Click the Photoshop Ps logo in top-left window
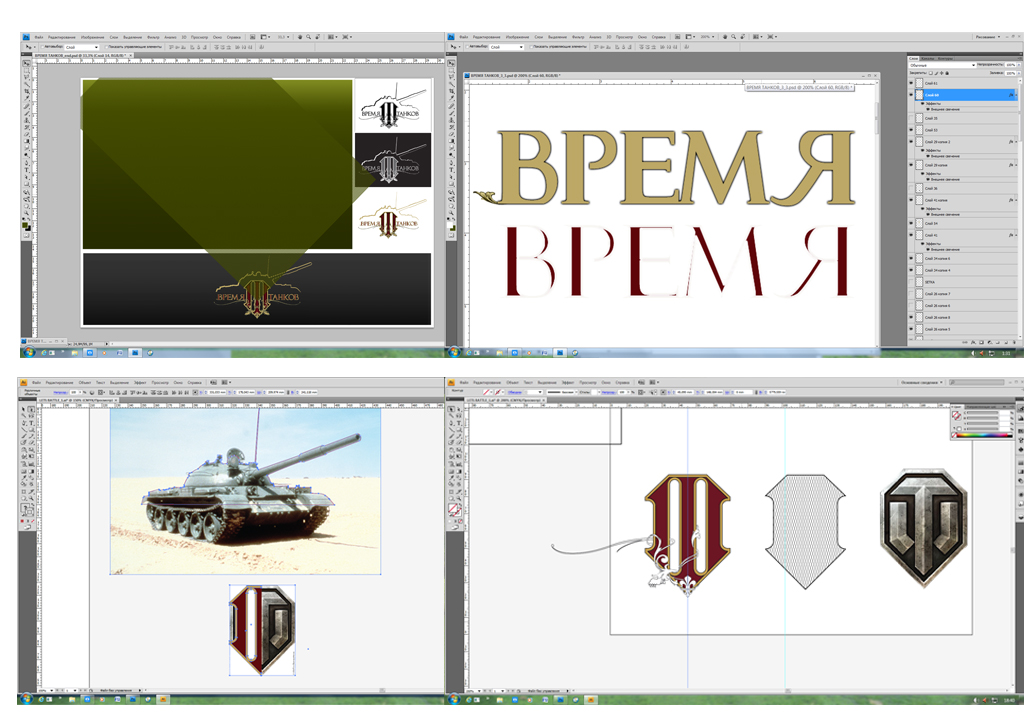Screen dimensions: 1024x724 point(25,37)
